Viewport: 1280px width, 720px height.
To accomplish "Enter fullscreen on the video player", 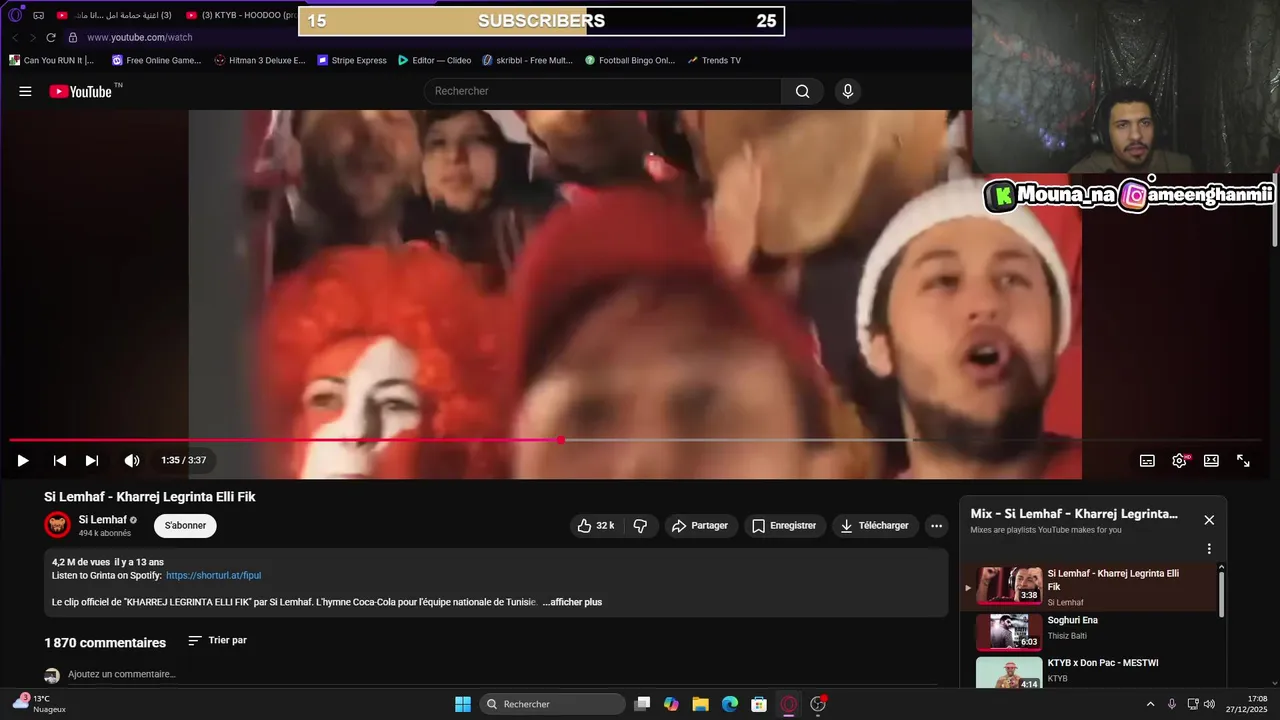I will pyautogui.click(x=1243, y=460).
